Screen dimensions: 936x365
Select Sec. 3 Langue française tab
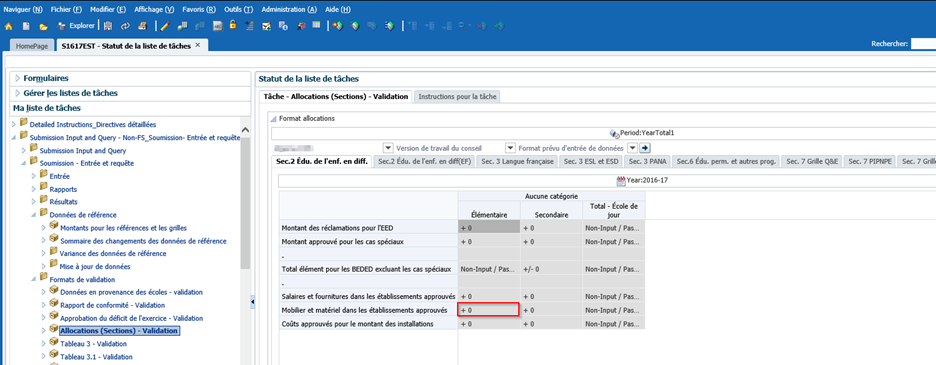click(518, 161)
